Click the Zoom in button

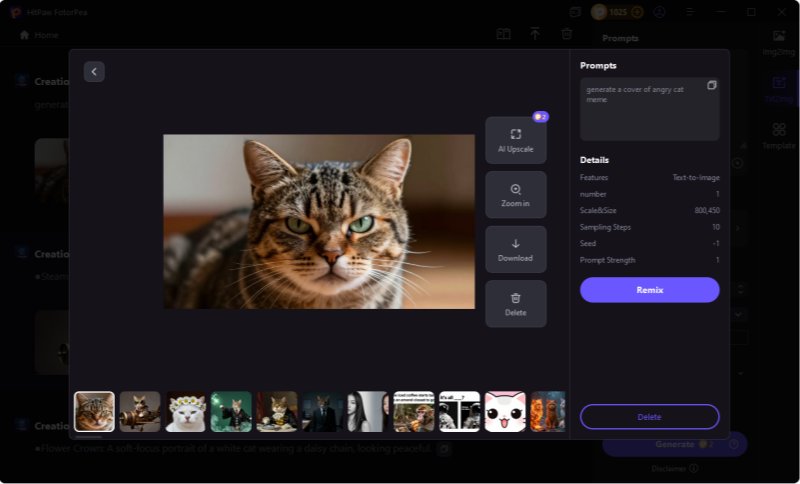(x=516, y=195)
